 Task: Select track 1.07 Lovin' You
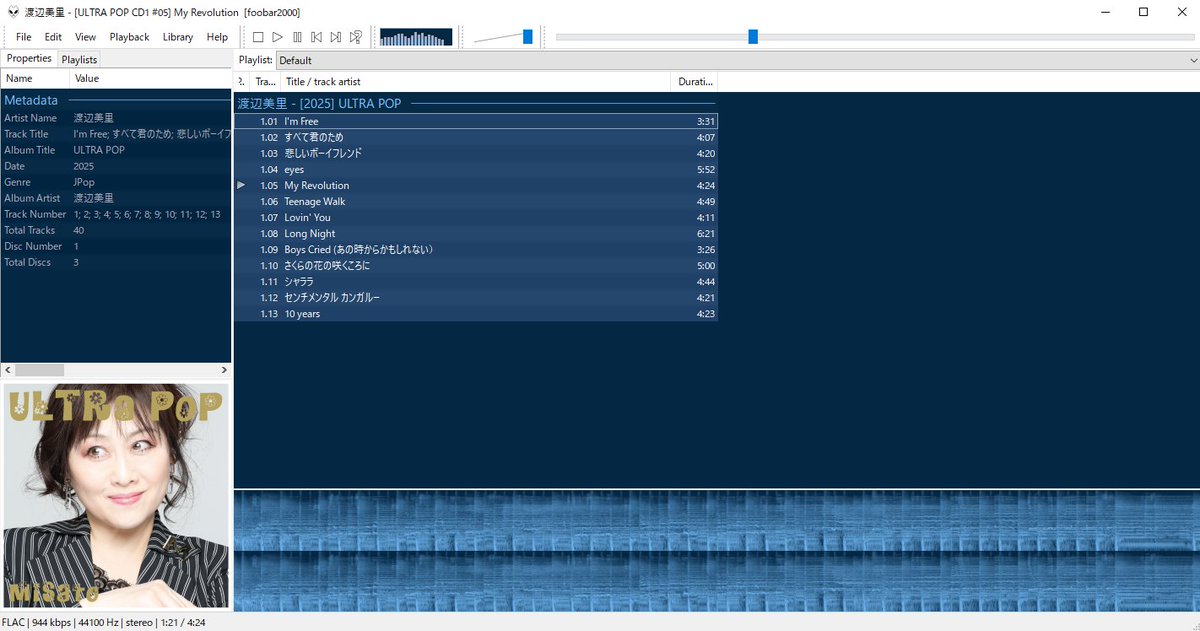(476, 217)
